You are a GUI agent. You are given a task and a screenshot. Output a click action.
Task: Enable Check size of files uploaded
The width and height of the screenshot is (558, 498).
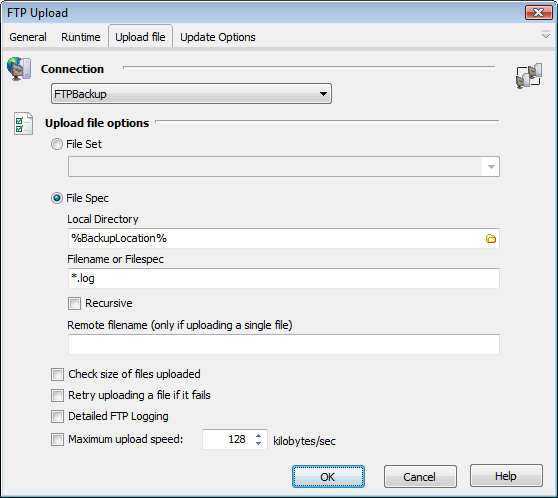pos(57,374)
